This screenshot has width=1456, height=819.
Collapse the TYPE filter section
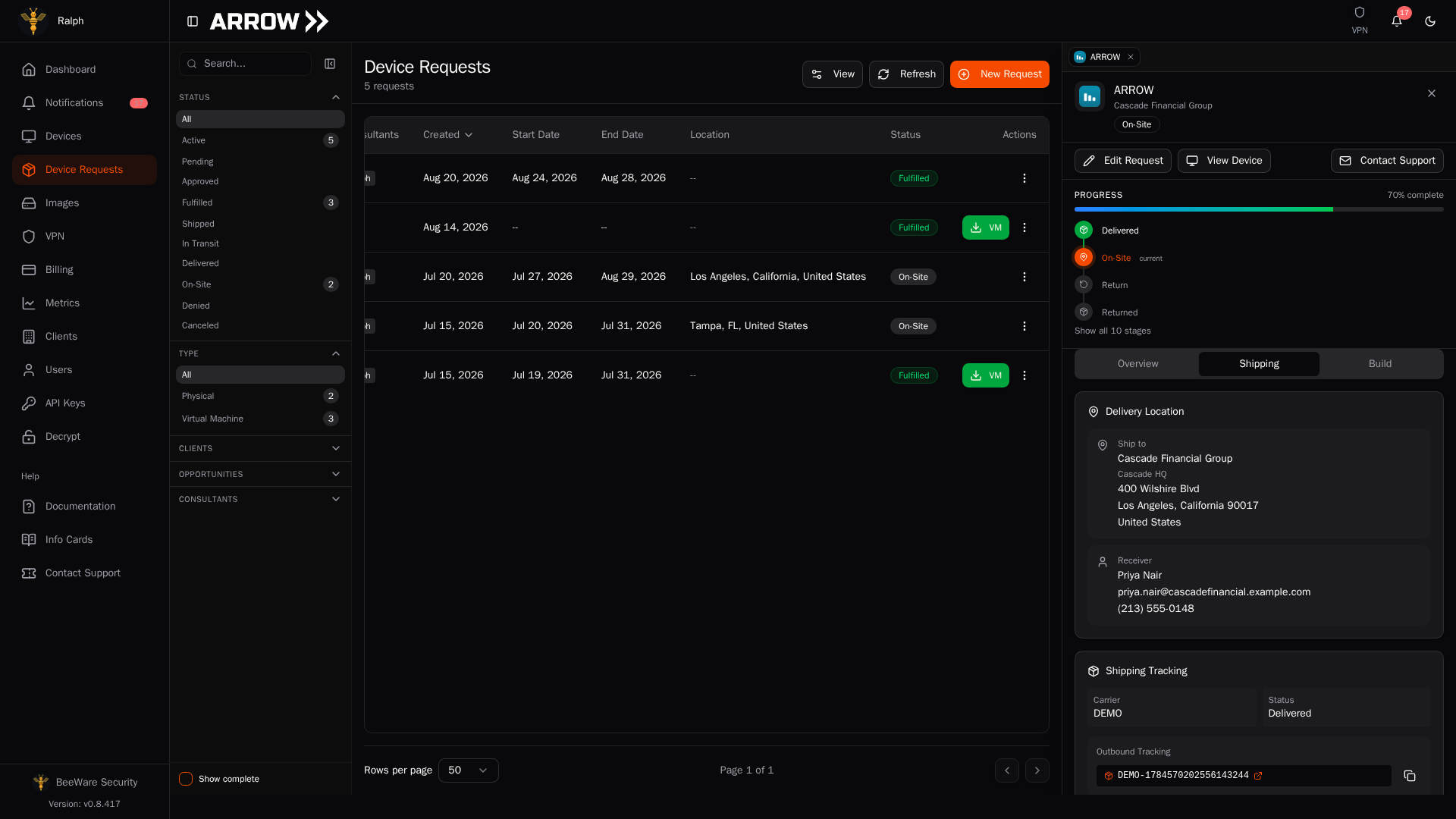coord(260,353)
